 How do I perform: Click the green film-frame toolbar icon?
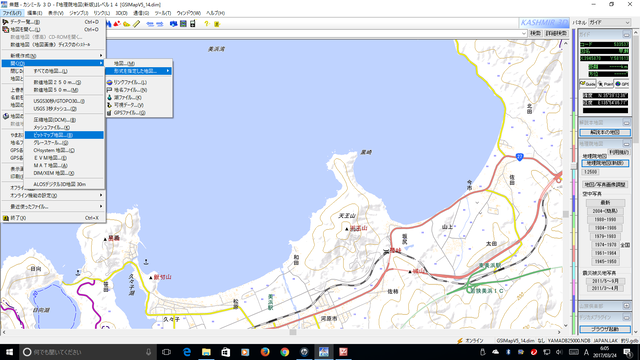coord(183,24)
